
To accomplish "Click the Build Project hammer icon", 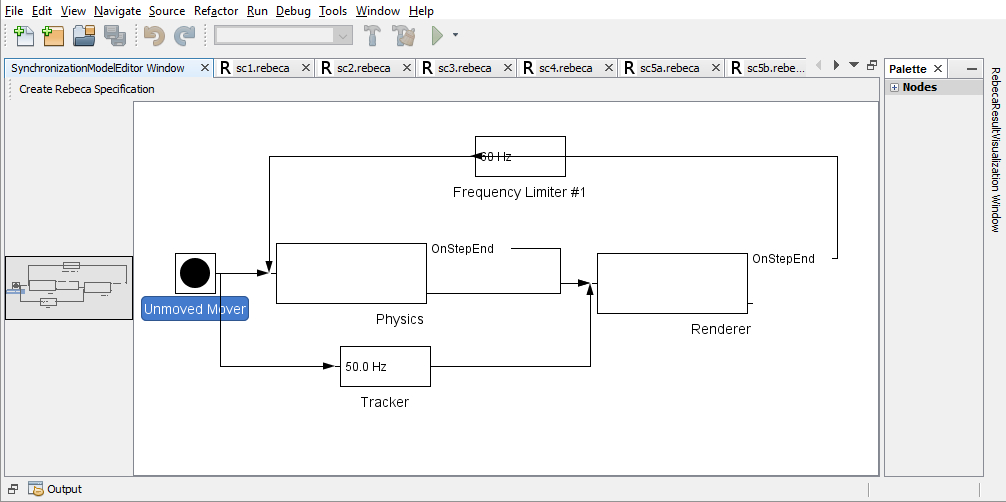I will (x=373, y=35).
